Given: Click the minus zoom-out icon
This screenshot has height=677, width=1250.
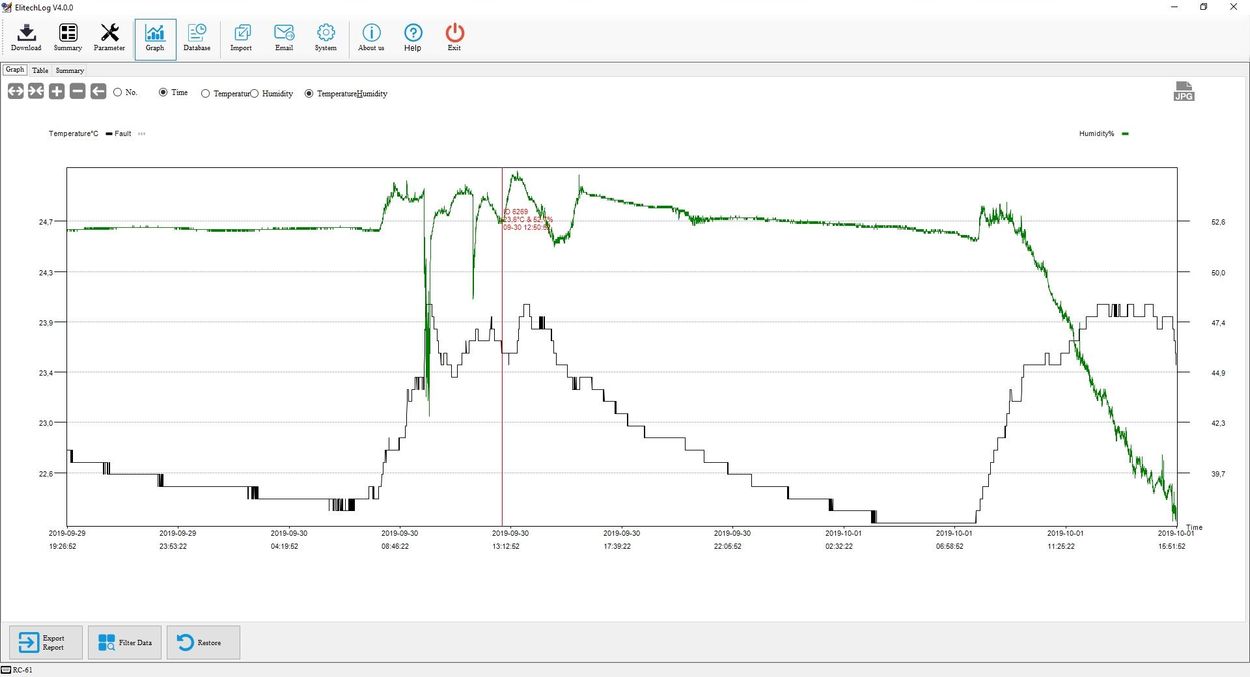Looking at the screenshot, I should (x=77, y=92).
